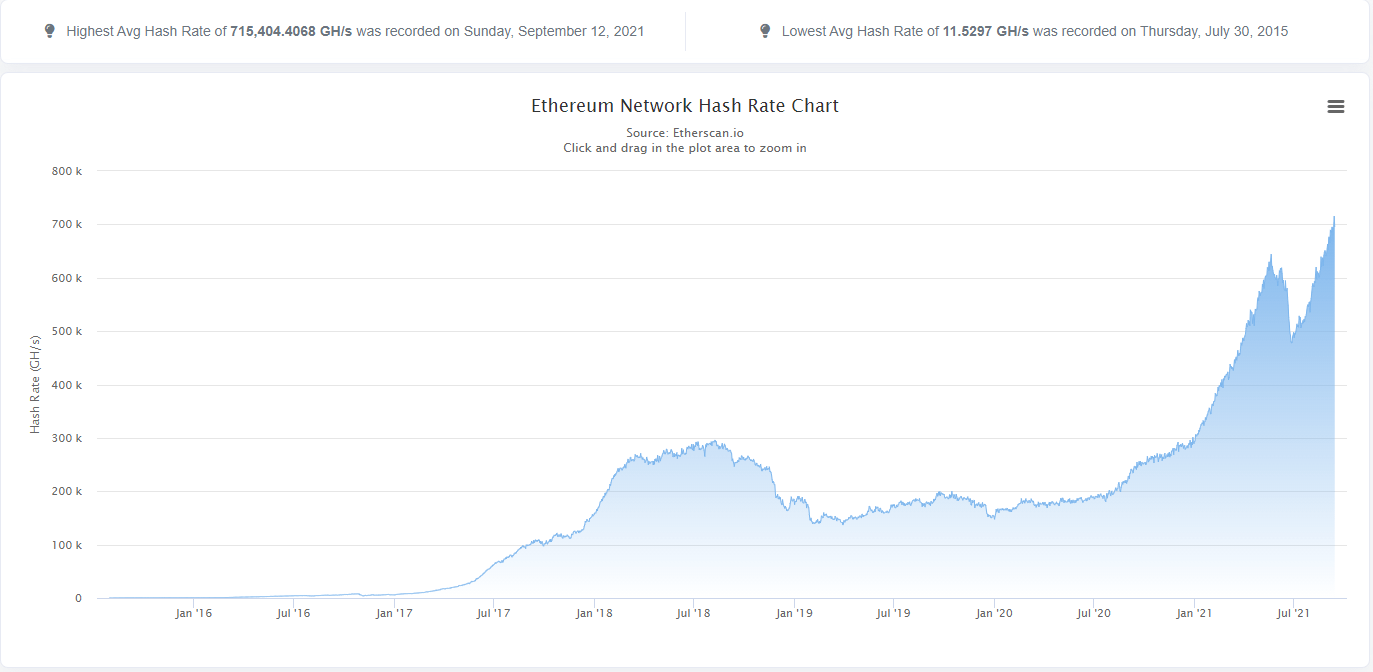Click the Jul '18 x-axis label
The width and height of the screenshot is (1373, 672).
pyautogui.click(x=693, y=613)
